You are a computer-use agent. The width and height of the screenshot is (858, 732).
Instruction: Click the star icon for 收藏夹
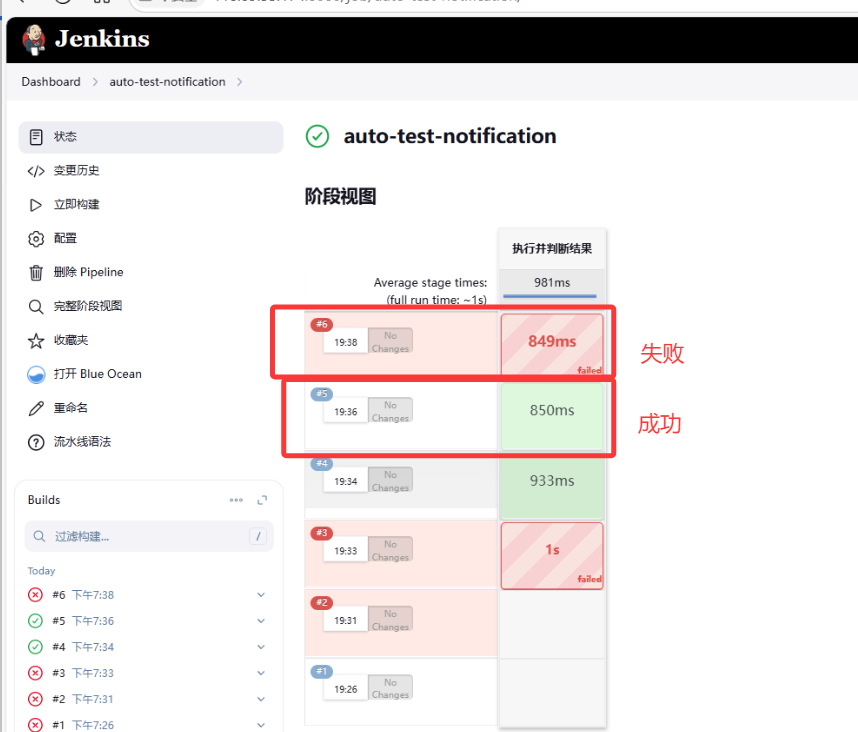click(36, 340)
